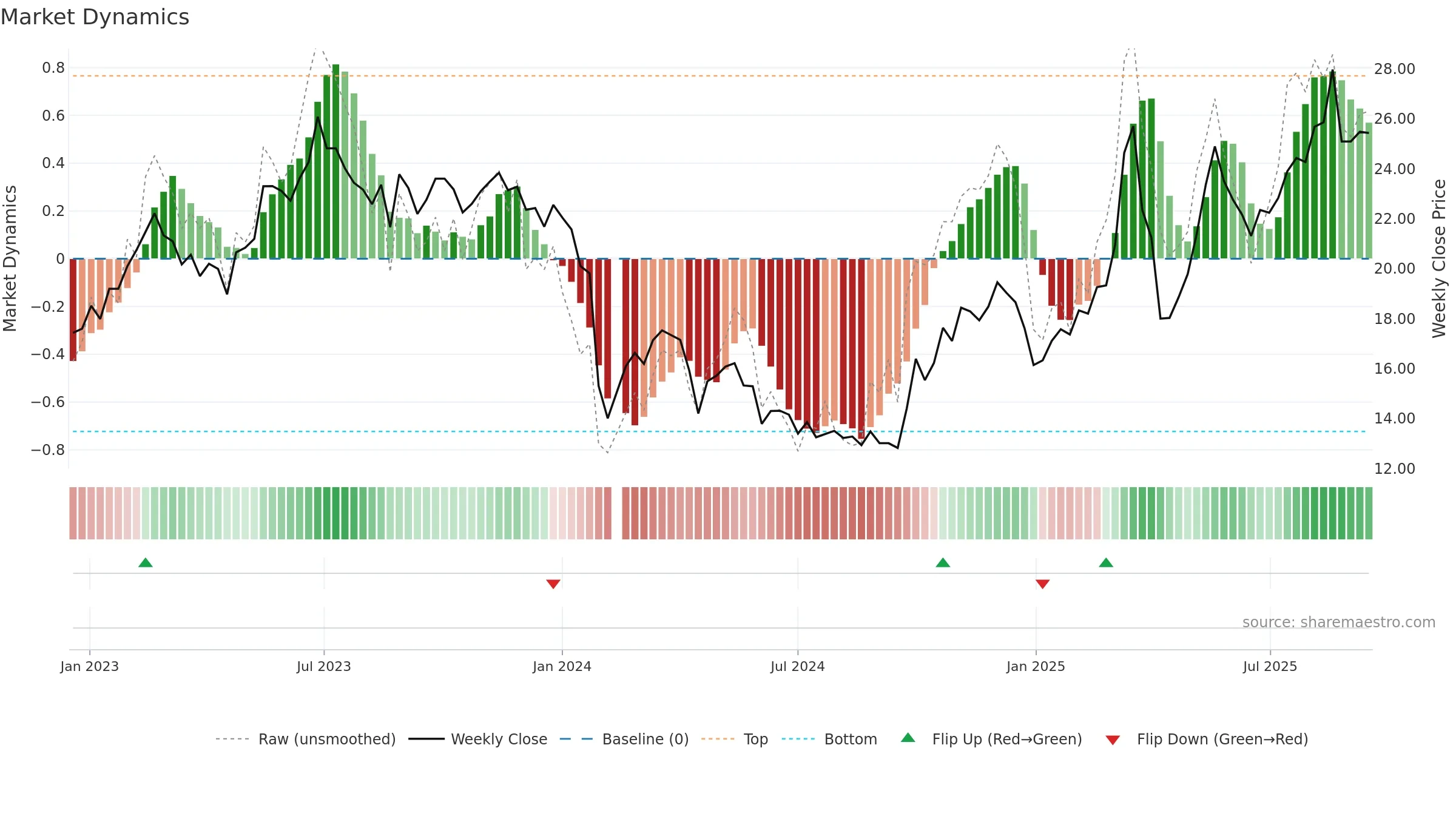Click the Jan 2025 x-axis label

pos(1036,666)
